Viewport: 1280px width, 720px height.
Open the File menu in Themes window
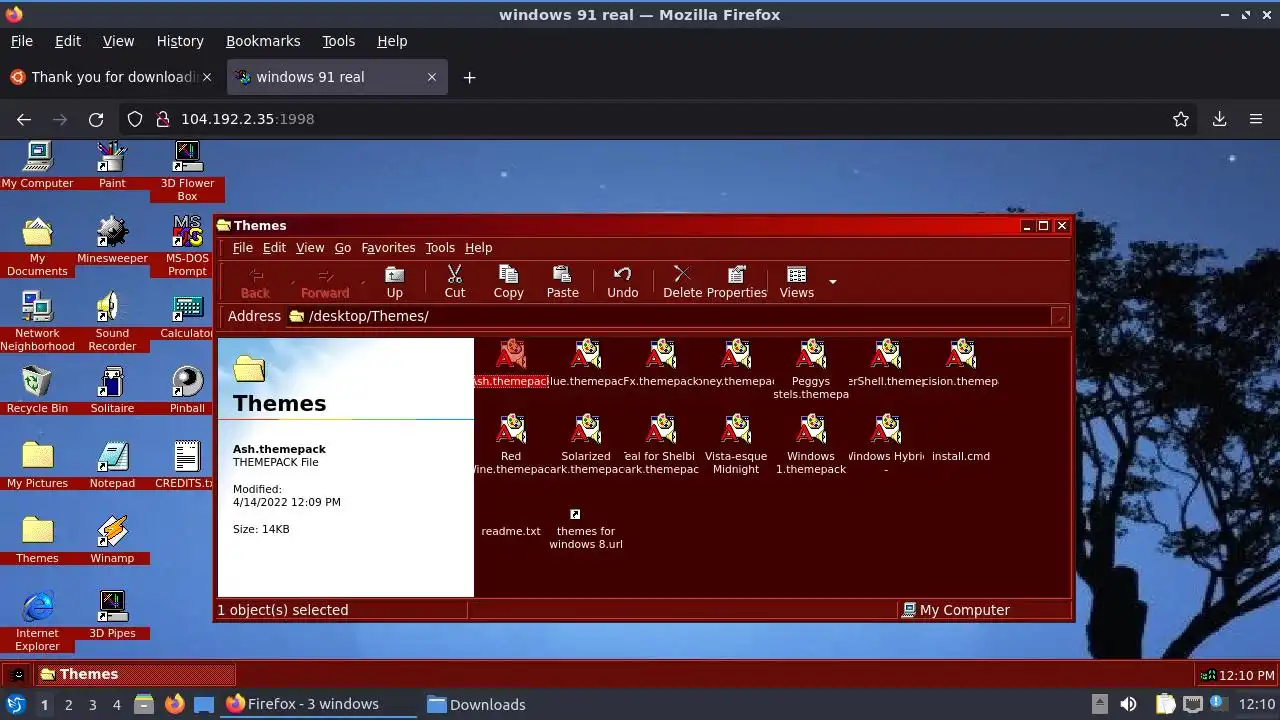(243, 248)
